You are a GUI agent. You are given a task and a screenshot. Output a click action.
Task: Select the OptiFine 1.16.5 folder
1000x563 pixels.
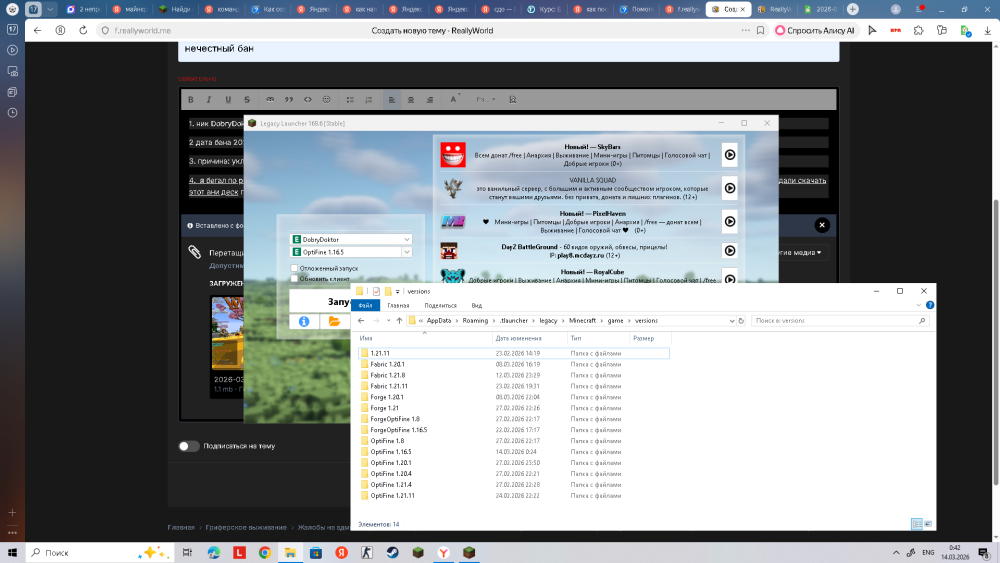click(x=390, y=452)
